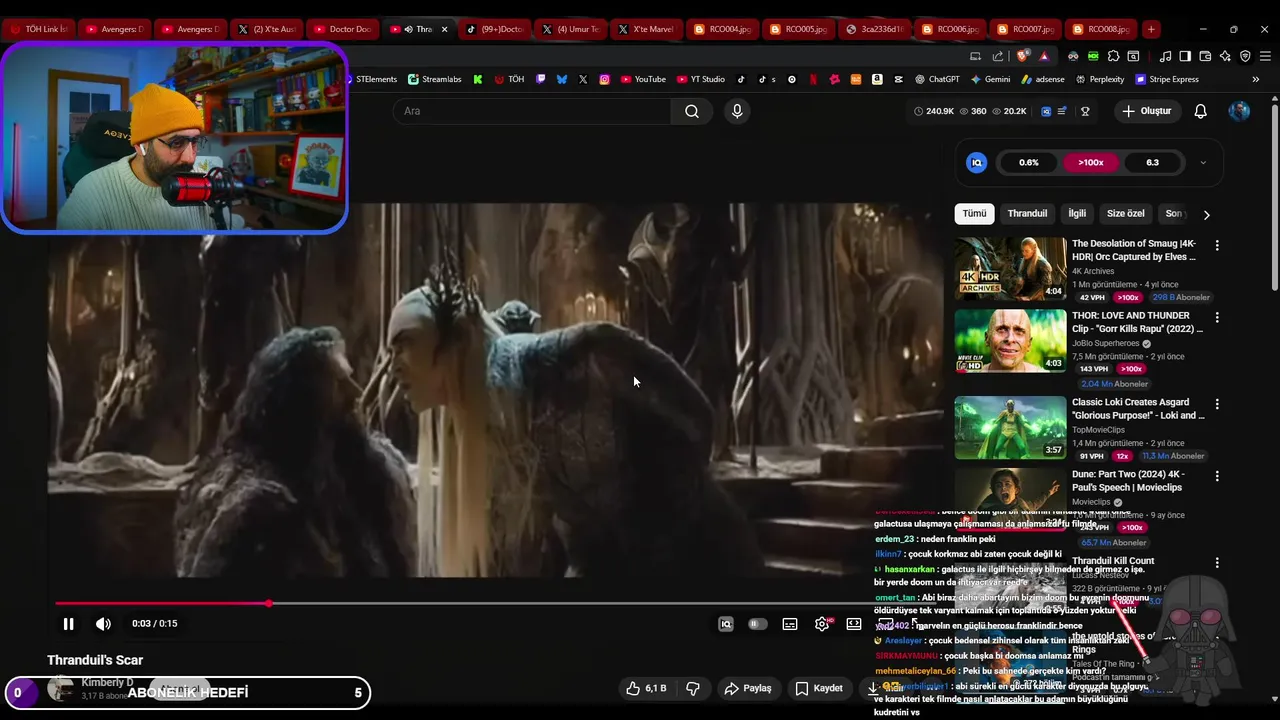The height and width of the screenshot is (720, 1280).
Task: Pause the video playback
Action: tap(68, 624)
